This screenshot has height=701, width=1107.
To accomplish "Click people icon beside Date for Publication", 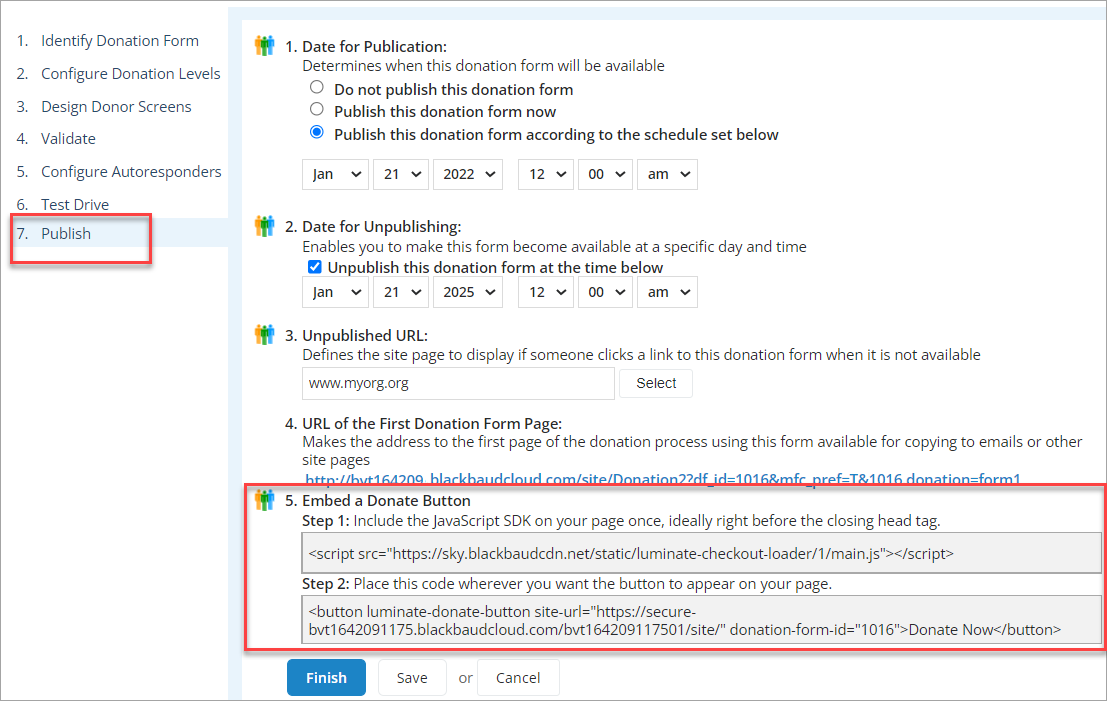I will coord(265,46).
